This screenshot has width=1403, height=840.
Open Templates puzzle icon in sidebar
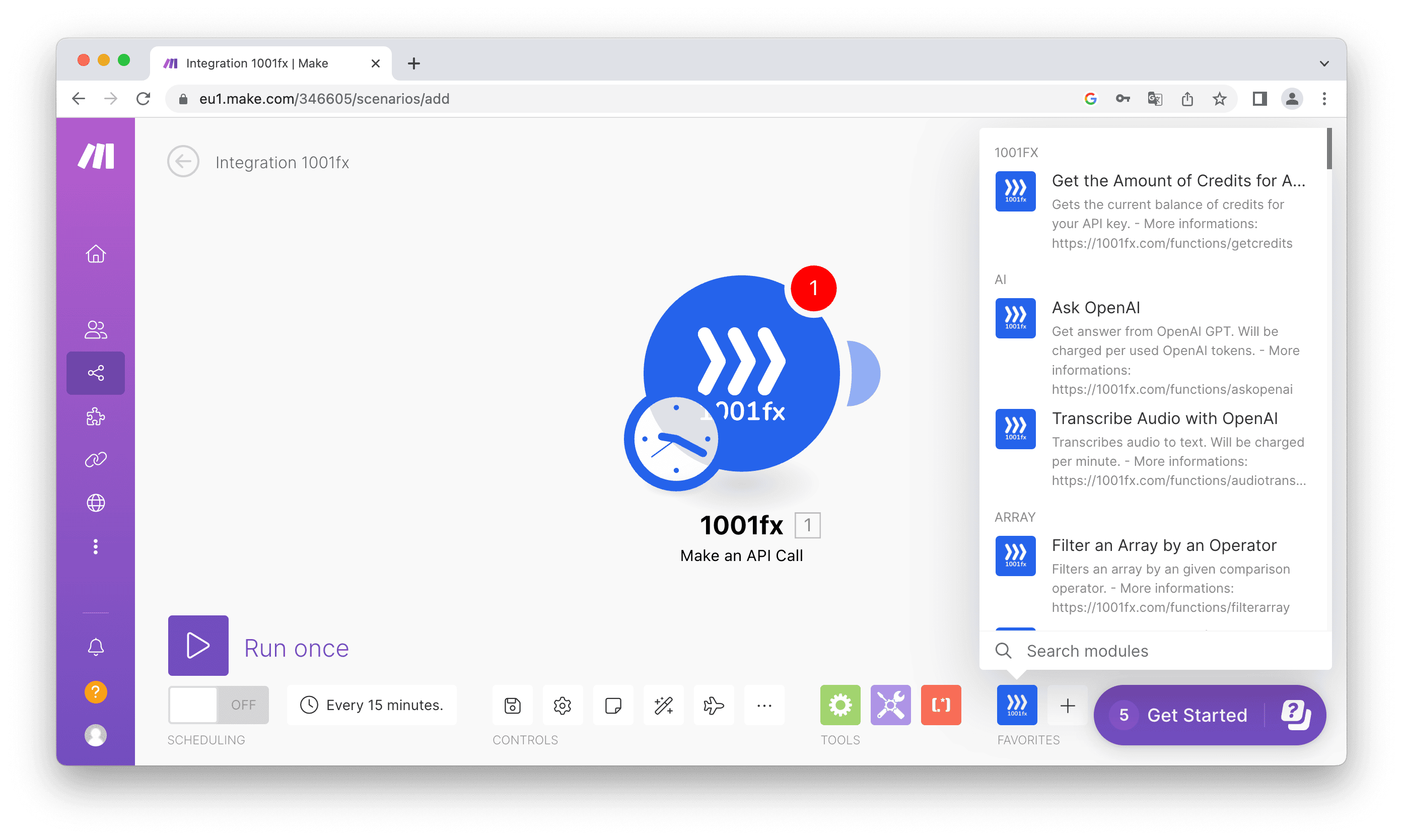point(96,416)
